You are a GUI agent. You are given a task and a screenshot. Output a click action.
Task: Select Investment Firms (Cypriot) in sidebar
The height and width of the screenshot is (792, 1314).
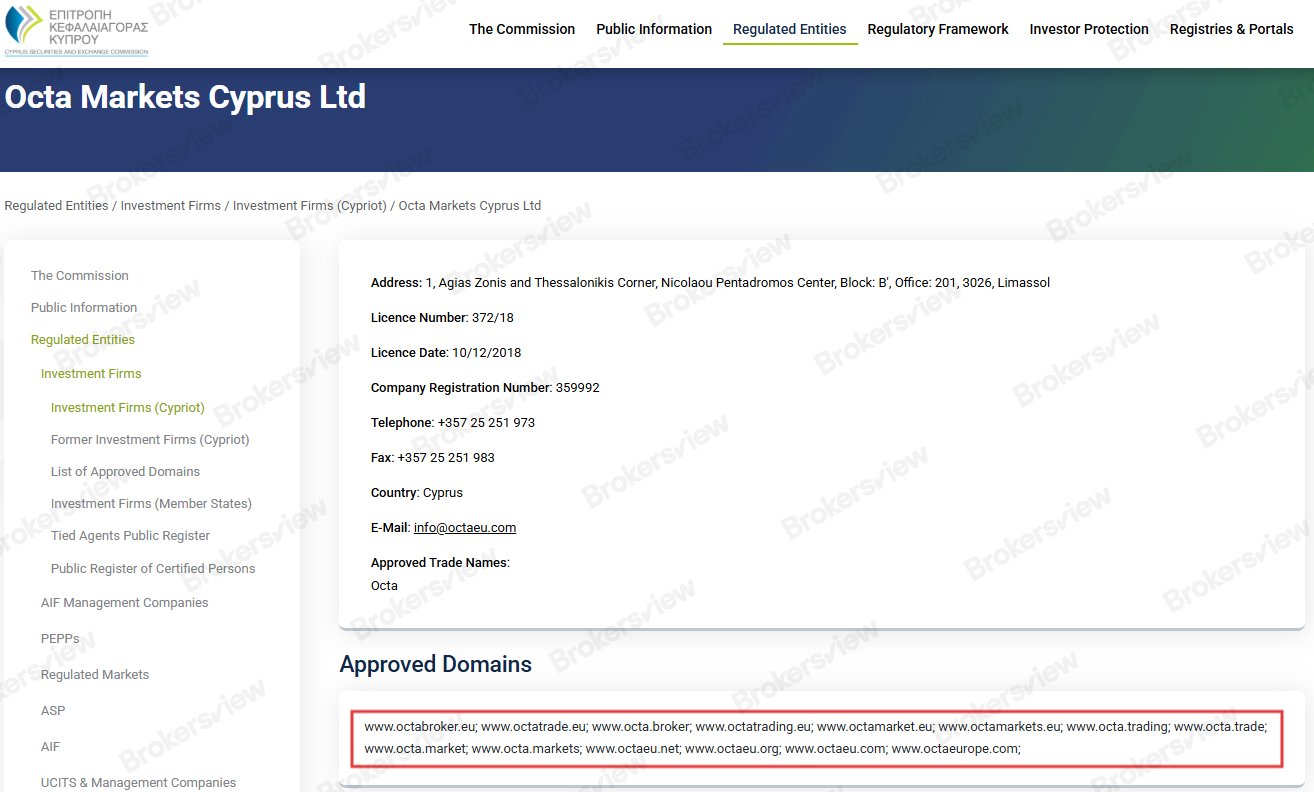128,408
